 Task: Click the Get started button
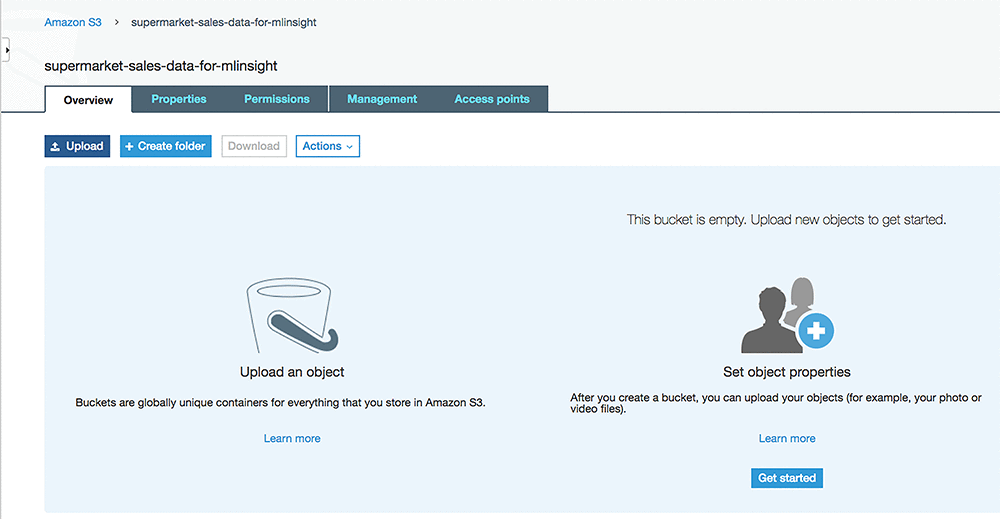point(787,478)
